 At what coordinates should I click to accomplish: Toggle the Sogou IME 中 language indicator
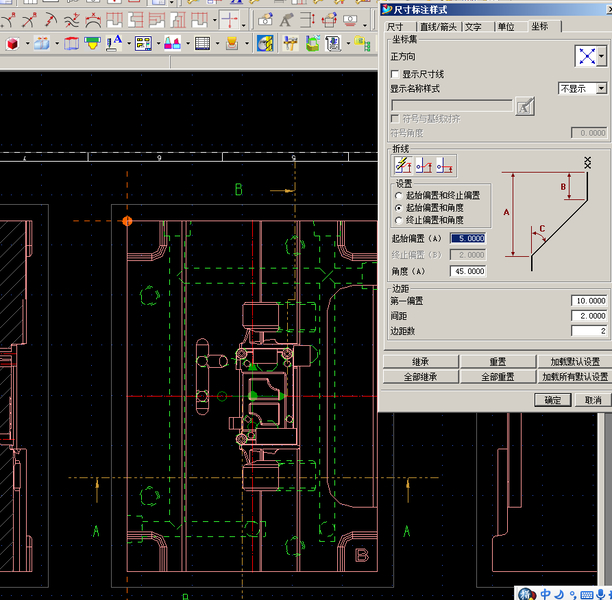click(545, 594)
